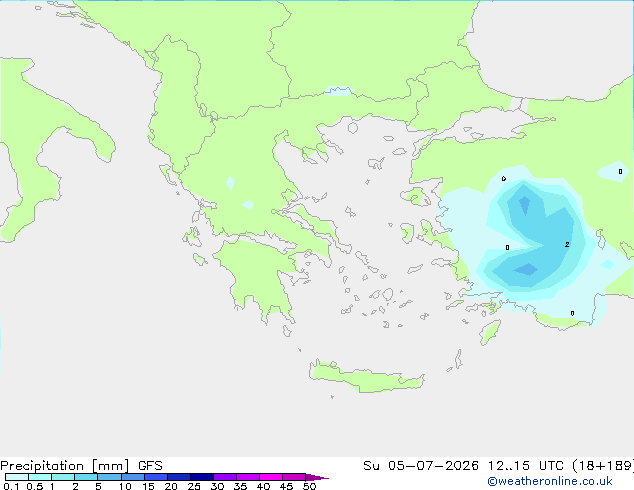Click the "(18+189)" forecast run text

pos(603,466)
